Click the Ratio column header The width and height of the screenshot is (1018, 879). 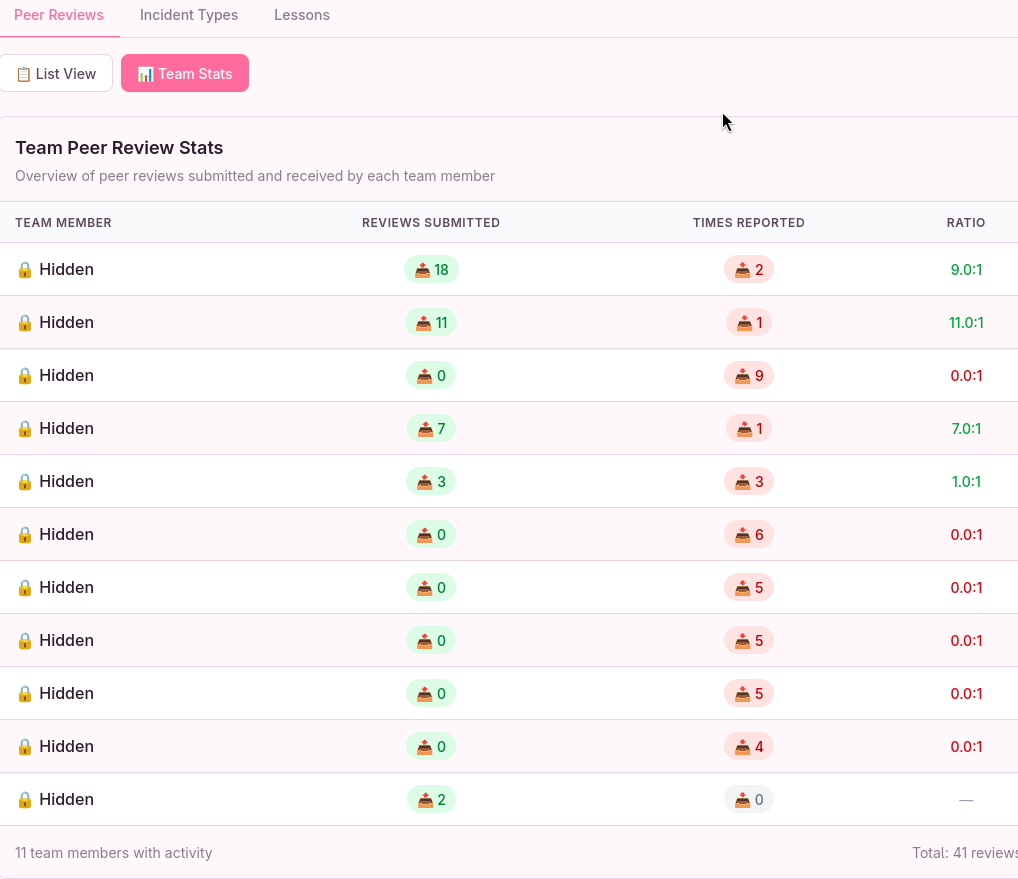pyautogui.click(x=966, y=223)
